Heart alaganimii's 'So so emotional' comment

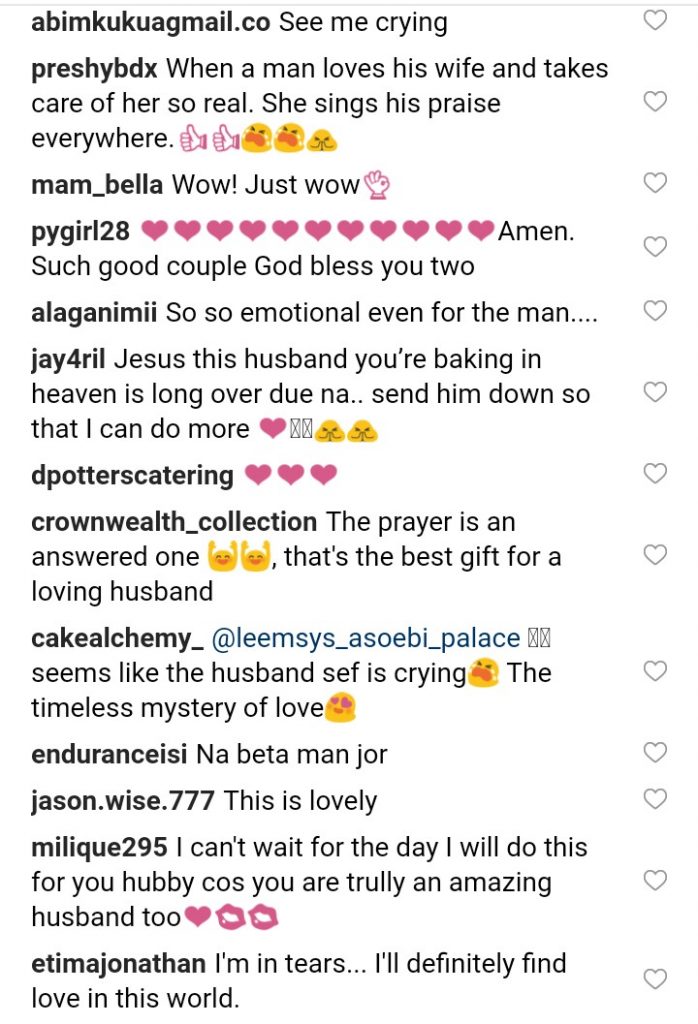[x=654, y=311]
